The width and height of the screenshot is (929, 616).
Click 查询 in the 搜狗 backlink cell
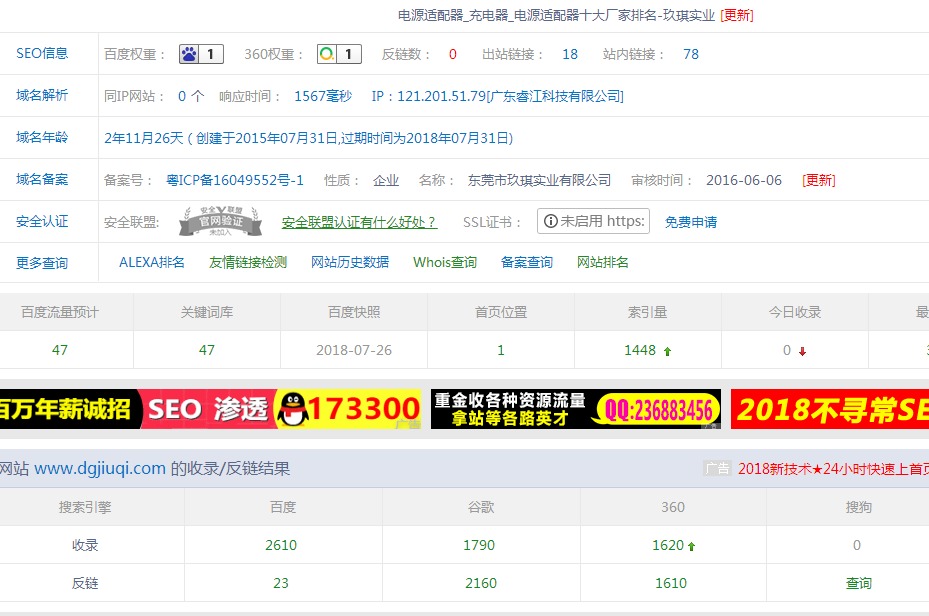click(x=857, y=582)
